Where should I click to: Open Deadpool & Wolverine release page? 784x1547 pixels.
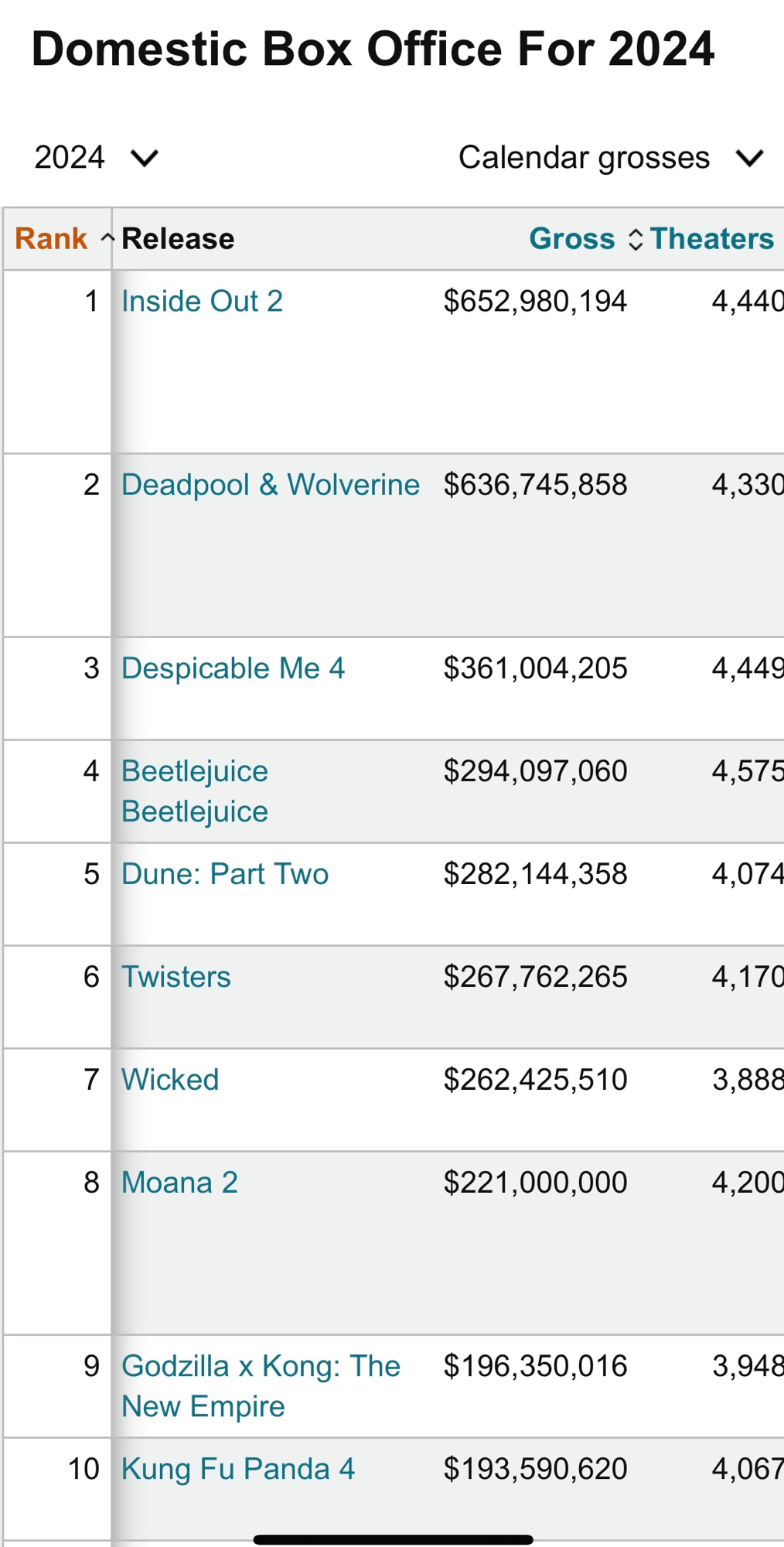pos(271,485)
